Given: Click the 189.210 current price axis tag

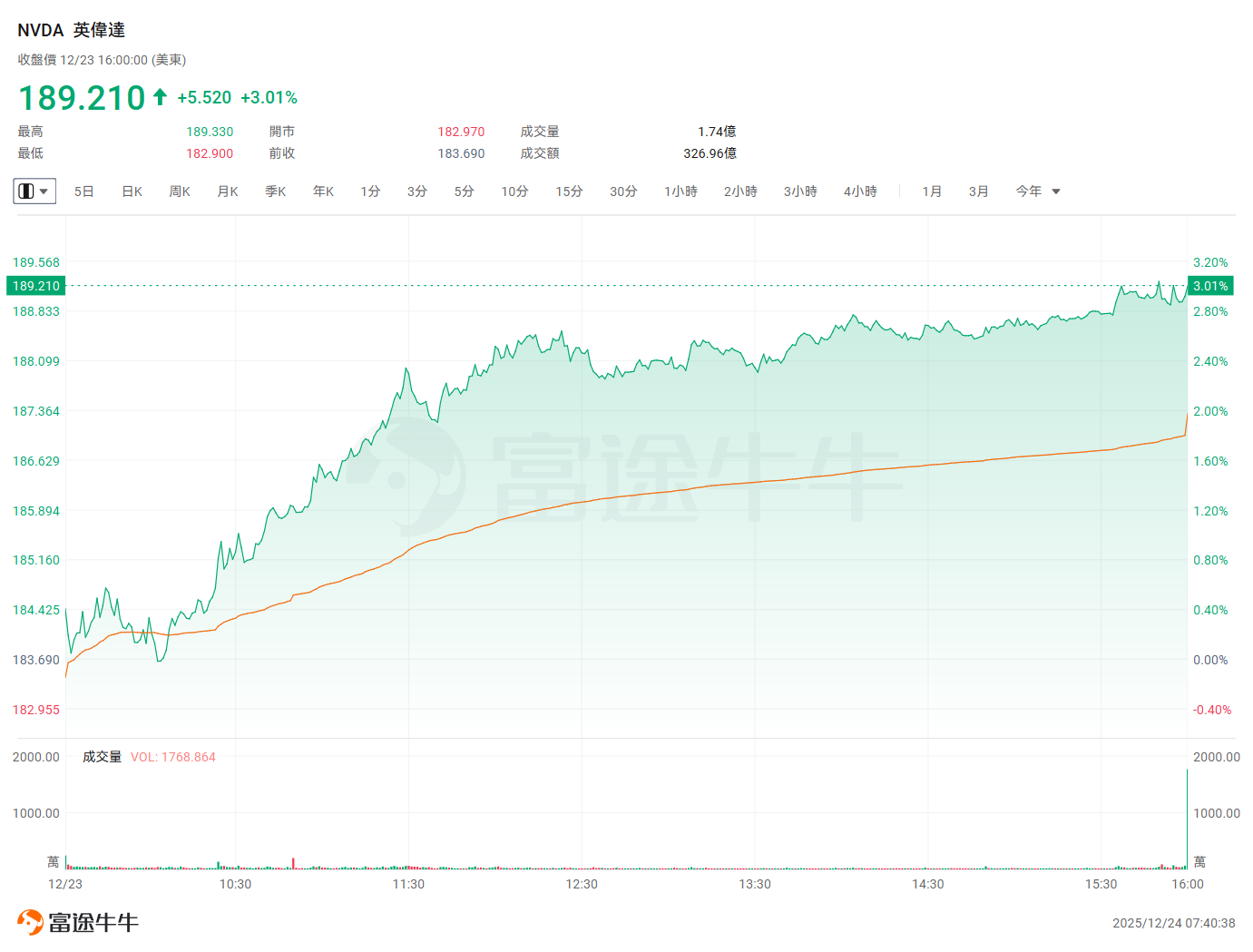Looking at the screenshot, I should (x=36, y=286).
